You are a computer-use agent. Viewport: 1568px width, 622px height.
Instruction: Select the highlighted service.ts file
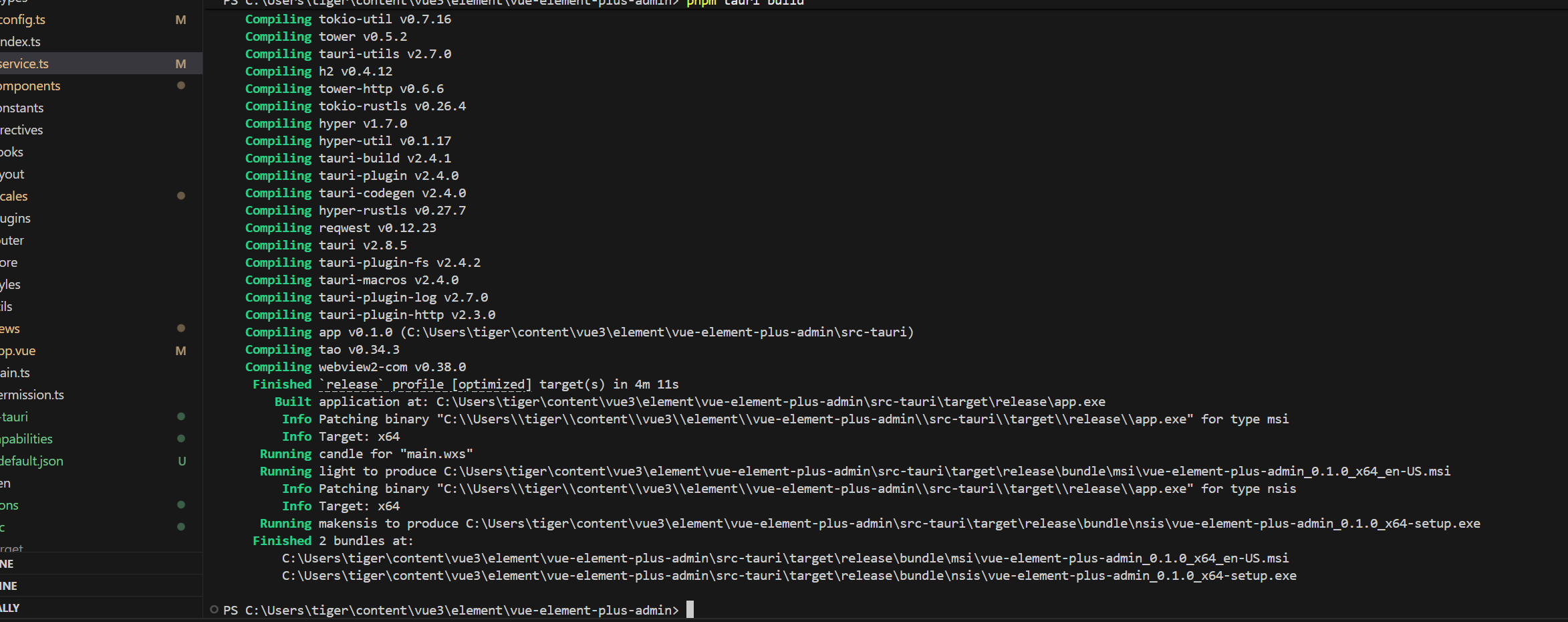tap(100, 64)
